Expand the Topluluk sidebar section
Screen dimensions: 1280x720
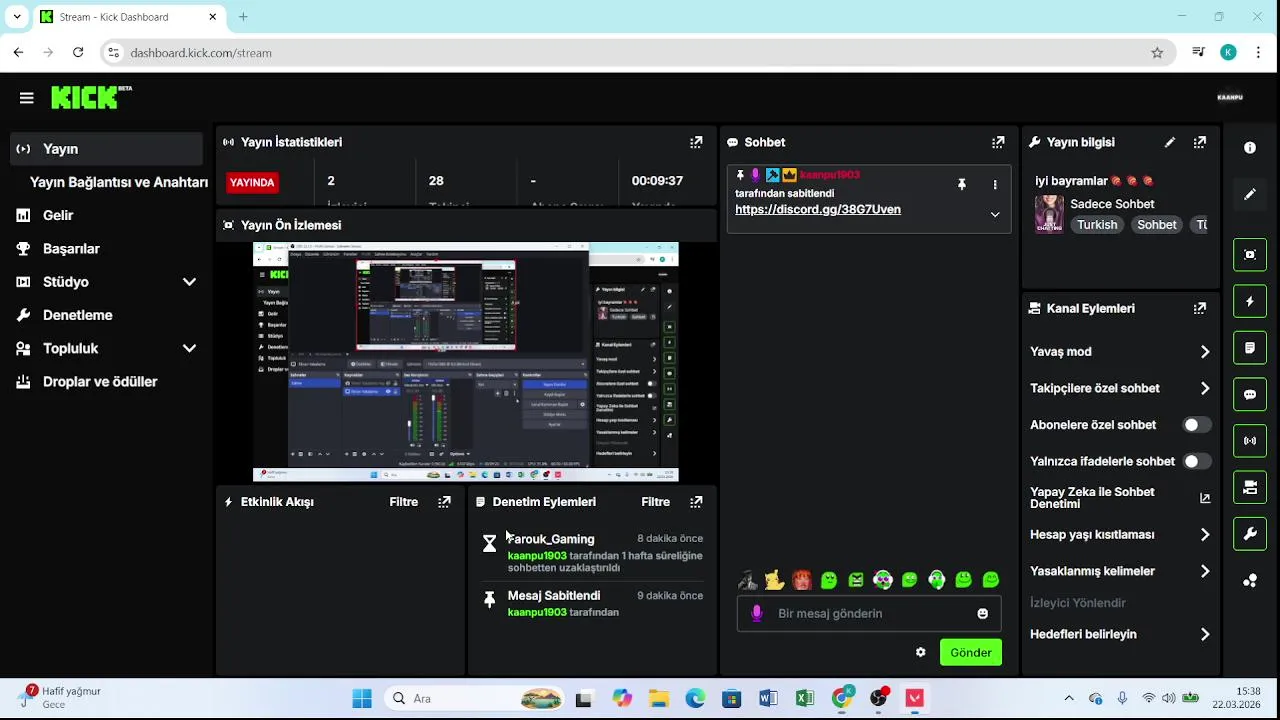pos(189,348)
